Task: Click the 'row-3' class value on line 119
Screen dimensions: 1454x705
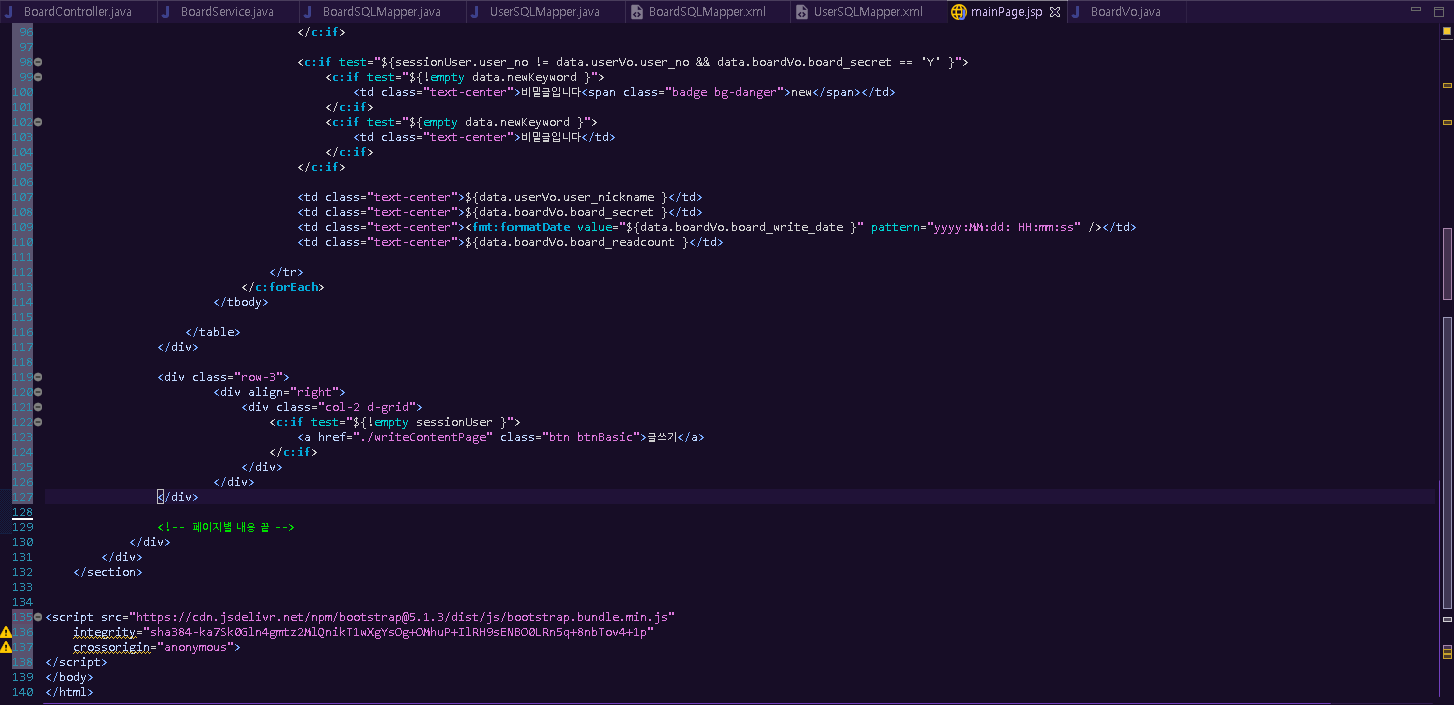Action: tap(261, 377)
